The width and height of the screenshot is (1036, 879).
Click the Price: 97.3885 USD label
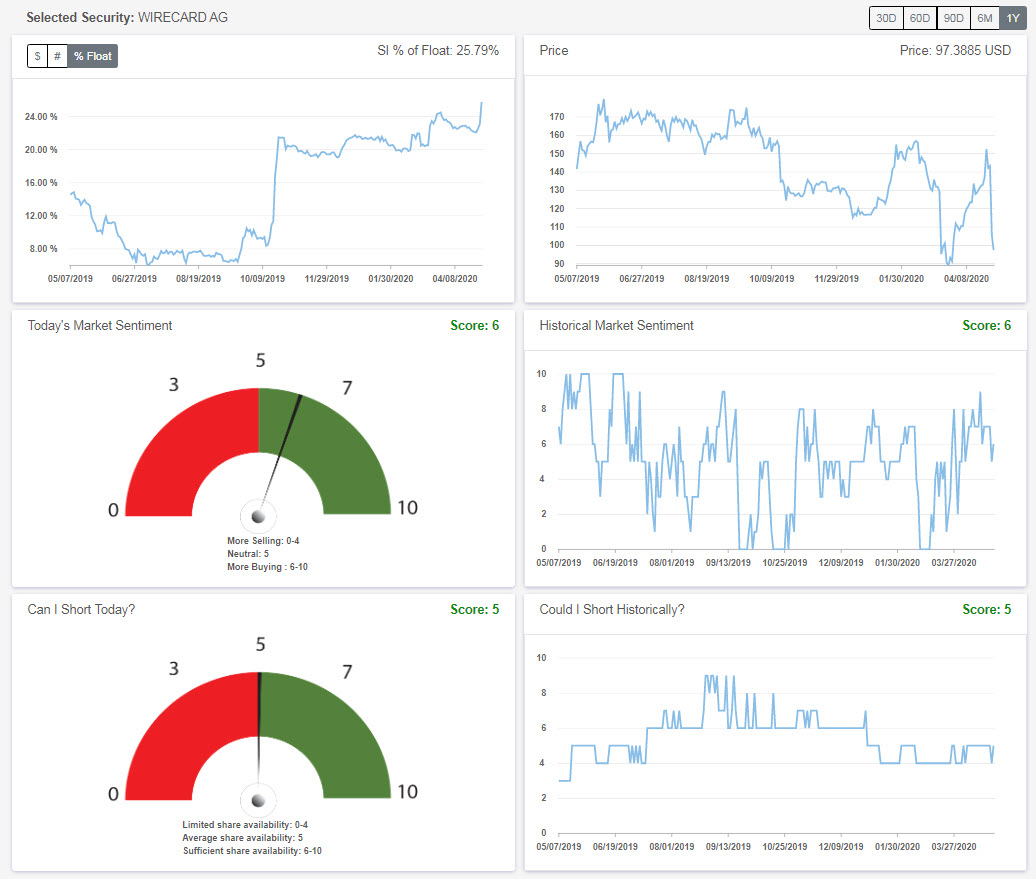pyautogui.click(x=958, y=50)
